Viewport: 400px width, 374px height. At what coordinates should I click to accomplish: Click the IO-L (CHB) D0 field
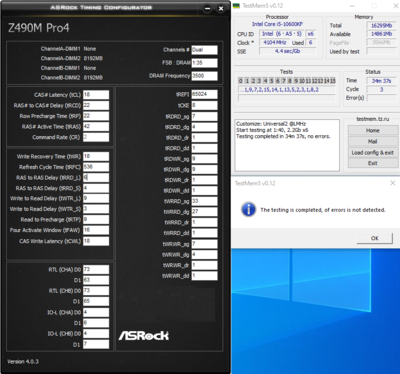(x=96, y=334)
